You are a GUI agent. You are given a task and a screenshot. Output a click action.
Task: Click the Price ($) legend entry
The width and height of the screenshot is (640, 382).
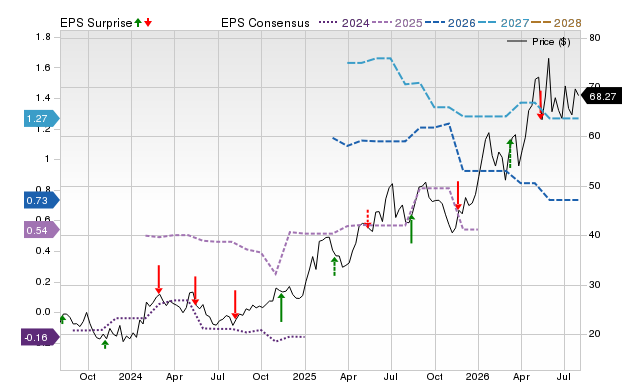[539, 42]
